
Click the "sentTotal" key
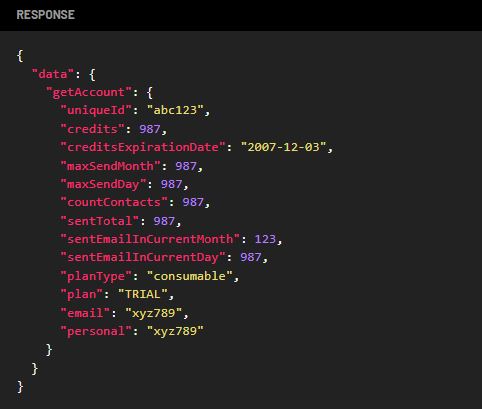(x=100, y=221)
